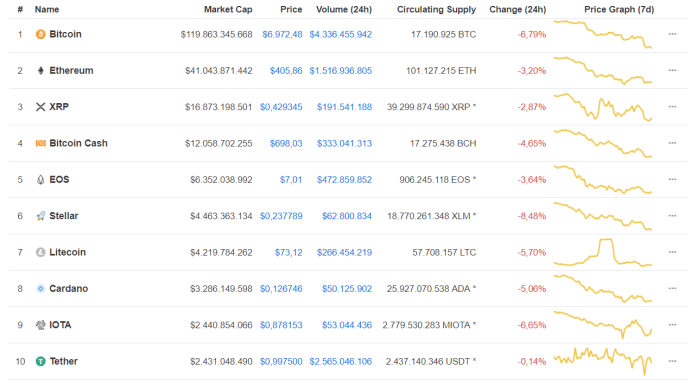Click the XRP 7-day price graph

click(603, 107)
